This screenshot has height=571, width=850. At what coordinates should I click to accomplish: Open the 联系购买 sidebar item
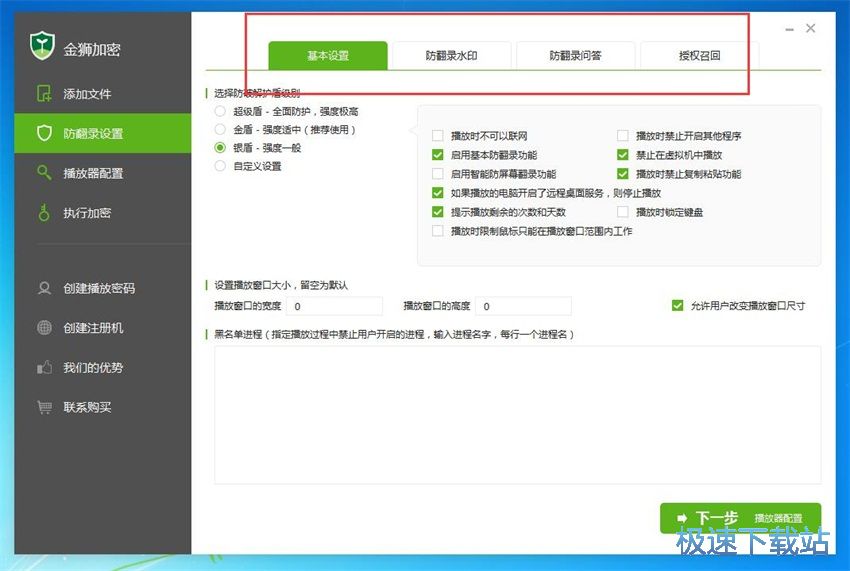(x=102, y=407)
